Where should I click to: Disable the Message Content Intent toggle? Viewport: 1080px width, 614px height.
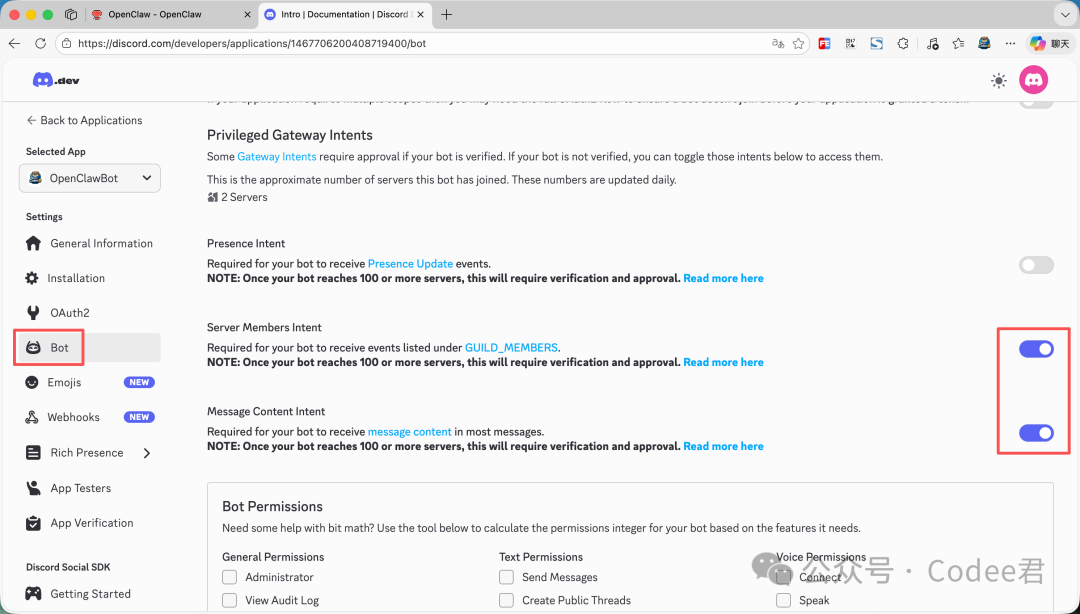pos(1036,433)
